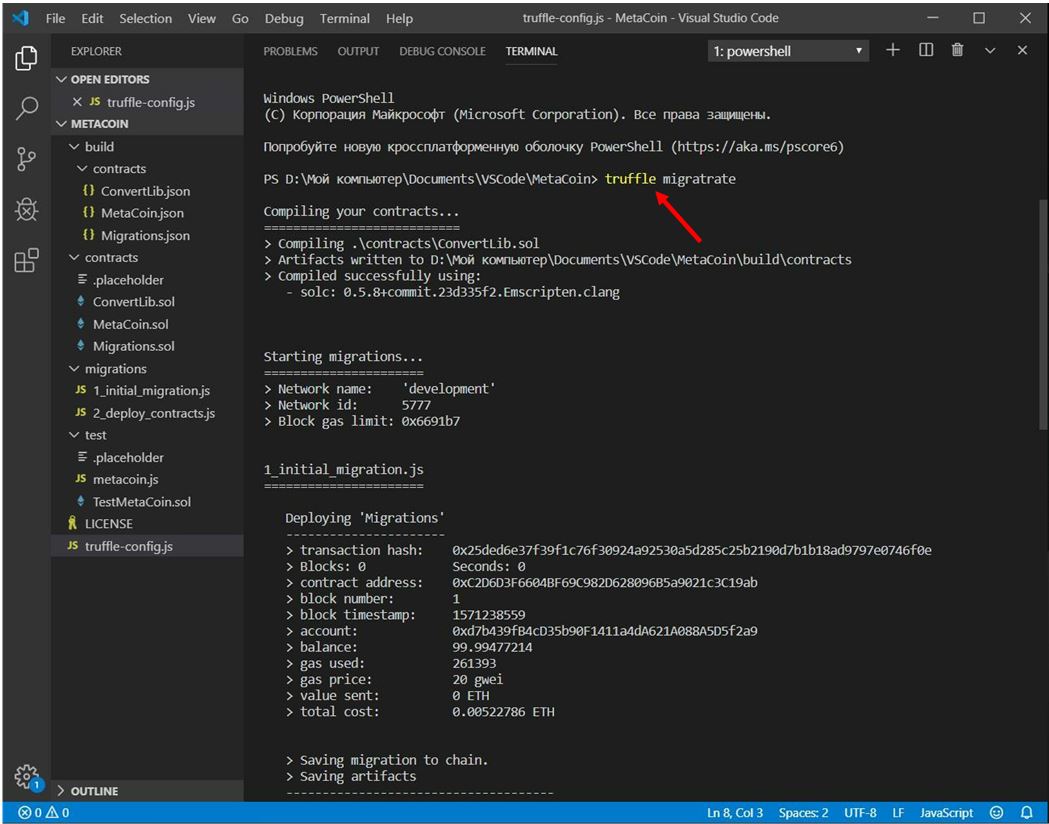Collapse the build folder
Viewport: 1049px width, 824px height.
(99, 146)
